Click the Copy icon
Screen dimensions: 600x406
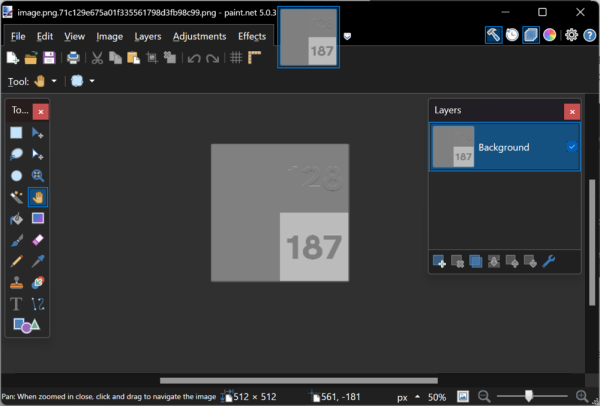point(115,58)
